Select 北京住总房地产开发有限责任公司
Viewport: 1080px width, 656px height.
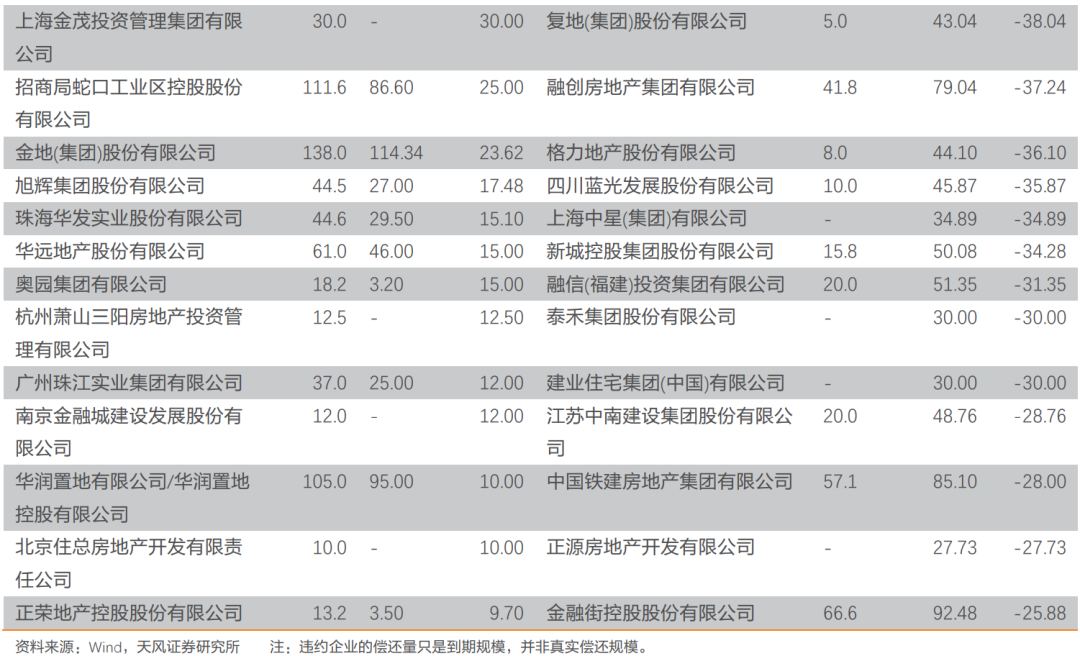[129, 564]
